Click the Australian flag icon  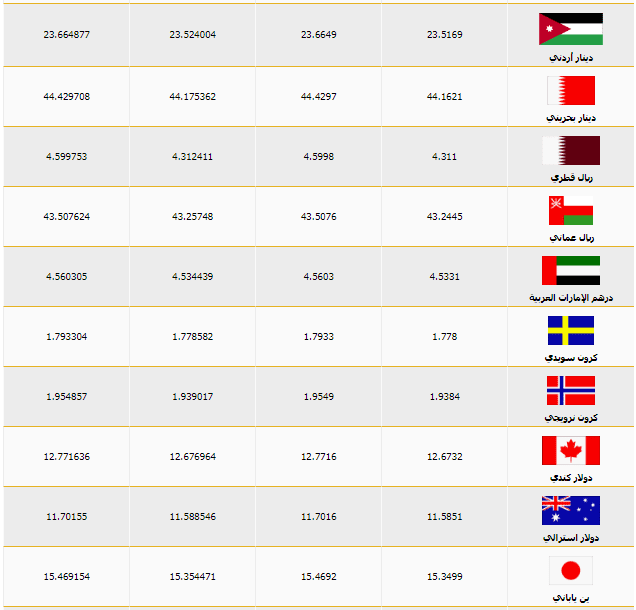coord(571,510)
